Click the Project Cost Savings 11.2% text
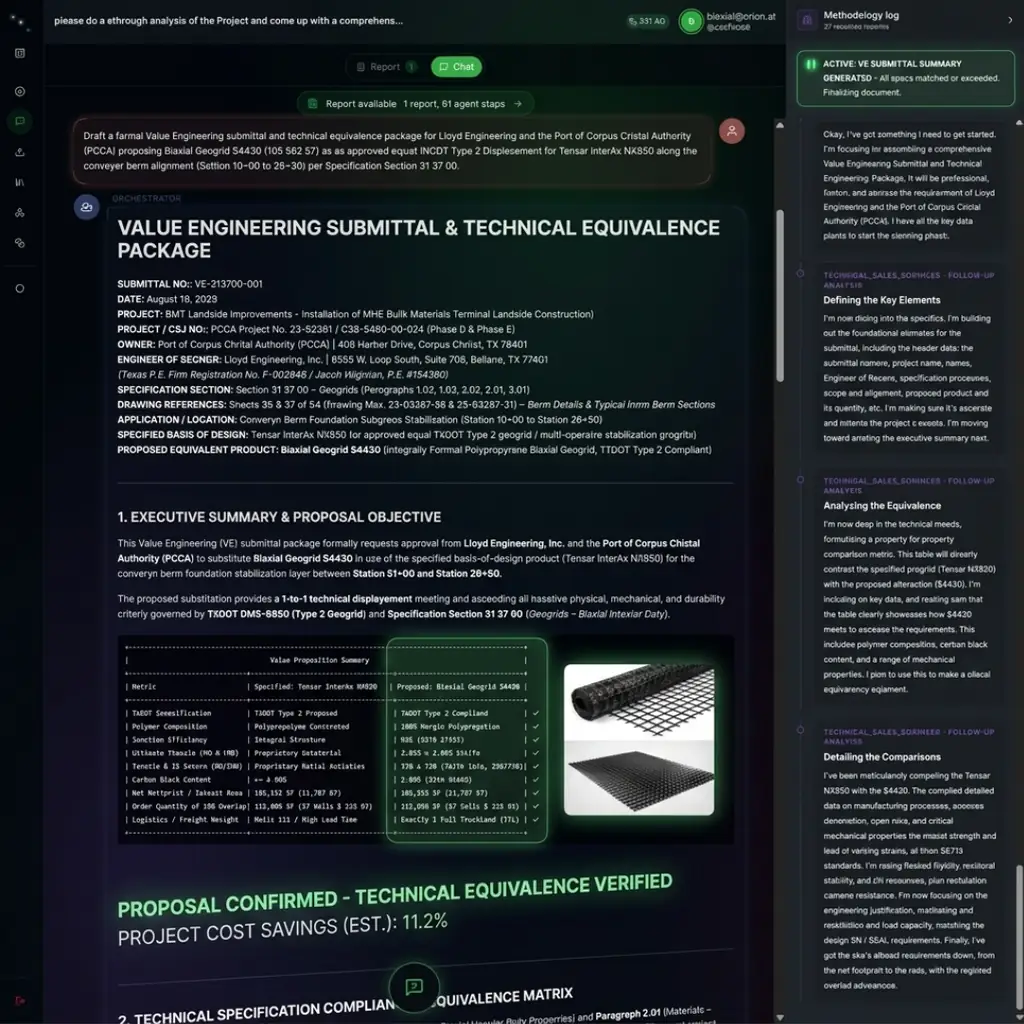The width and height of the screenshot is (1024, 1024). [x=283, y=929]
